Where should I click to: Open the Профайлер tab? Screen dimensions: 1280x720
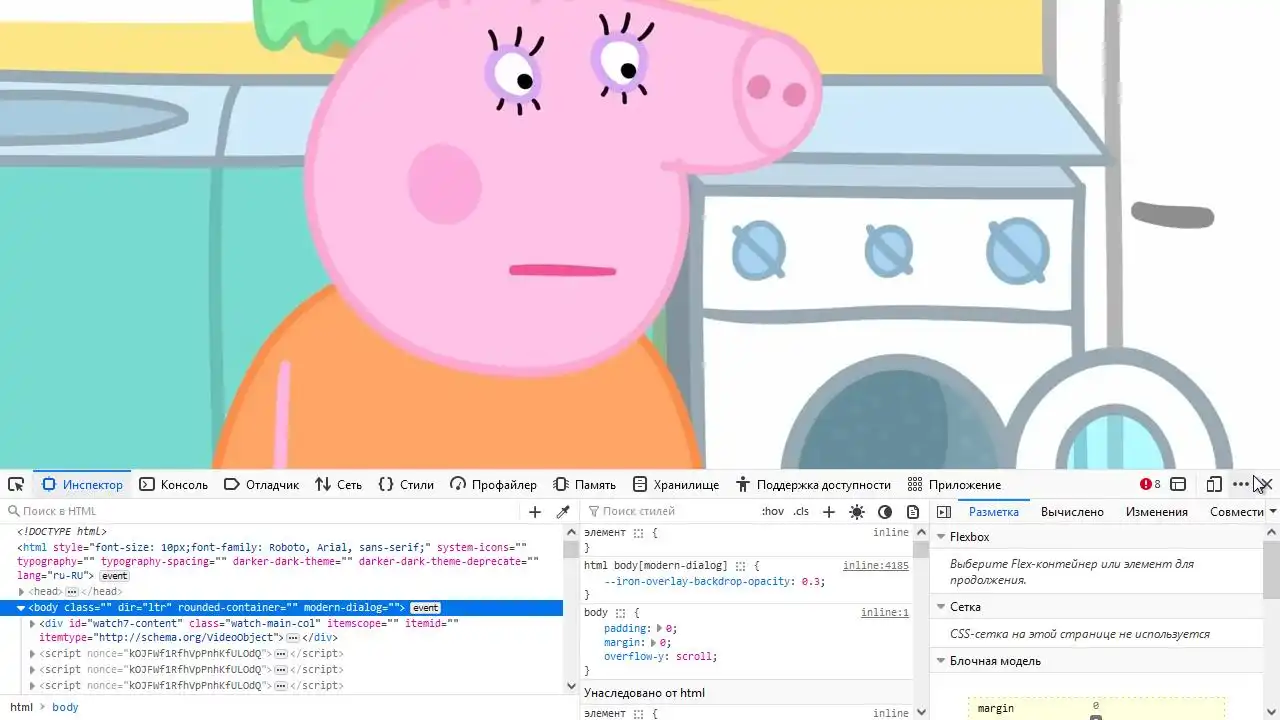(493, 484)
